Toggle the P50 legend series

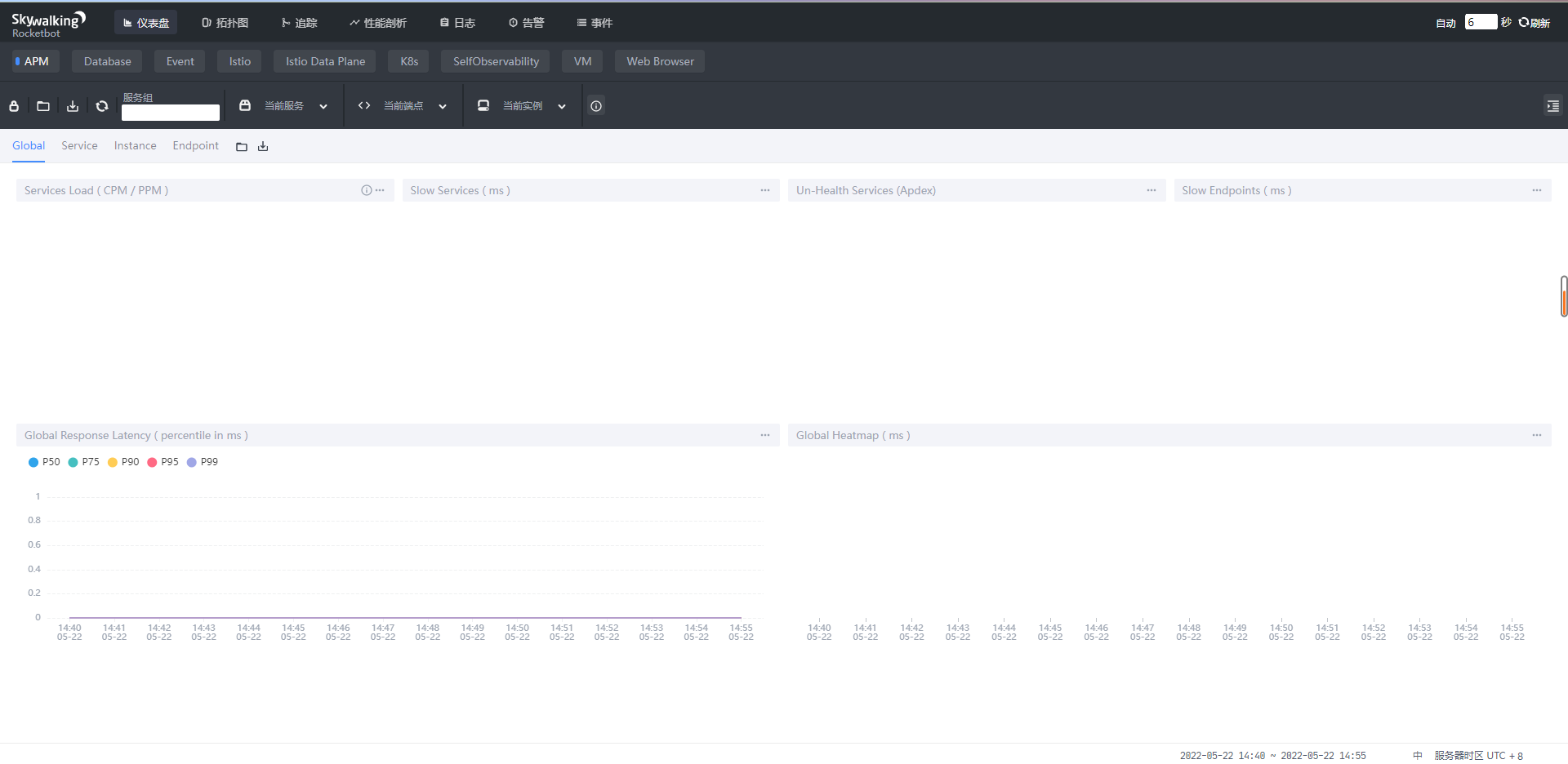44,462
